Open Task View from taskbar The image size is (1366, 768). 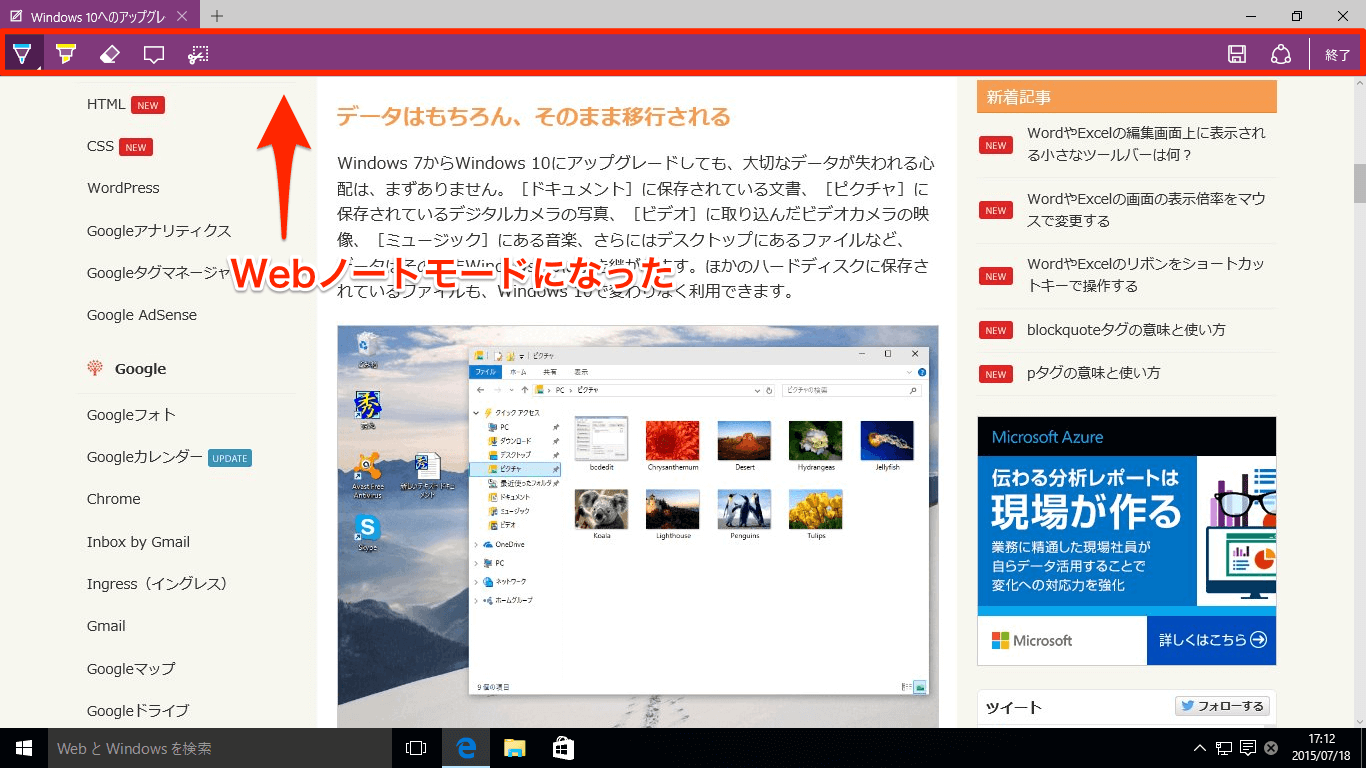pyautogui.click(x=416, y=748)
